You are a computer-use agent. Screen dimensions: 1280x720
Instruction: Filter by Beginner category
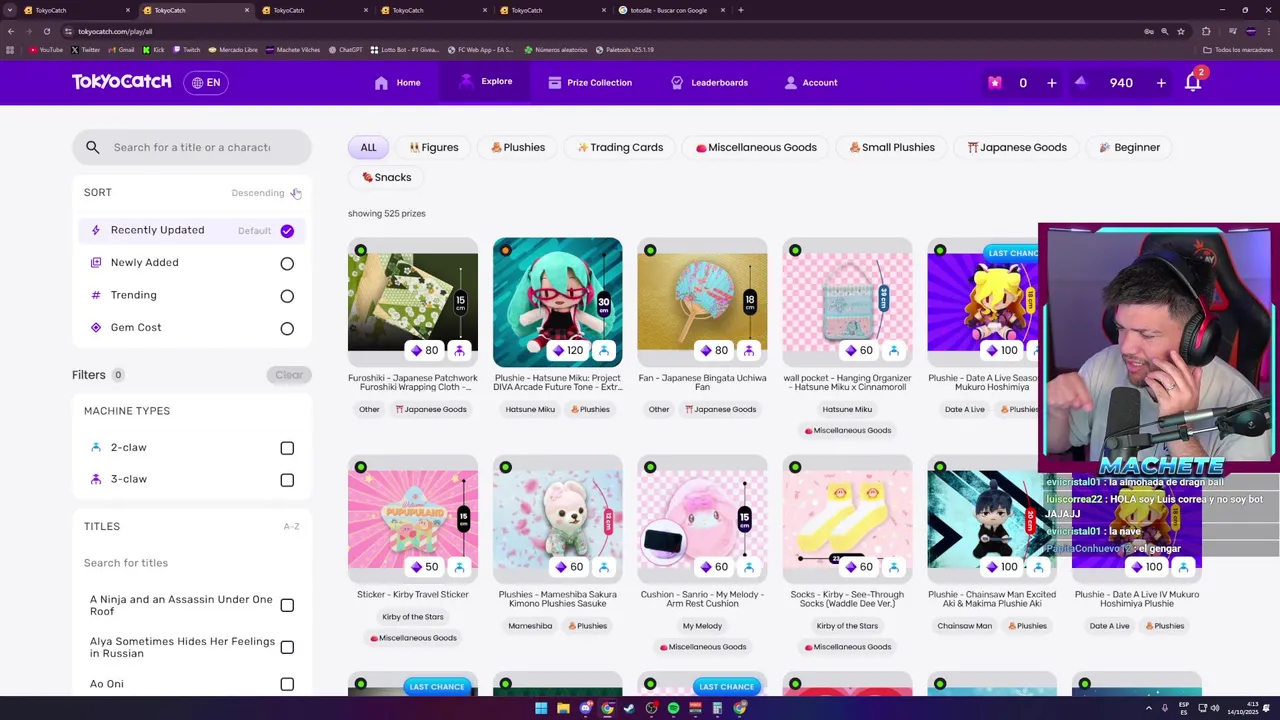1129,147
